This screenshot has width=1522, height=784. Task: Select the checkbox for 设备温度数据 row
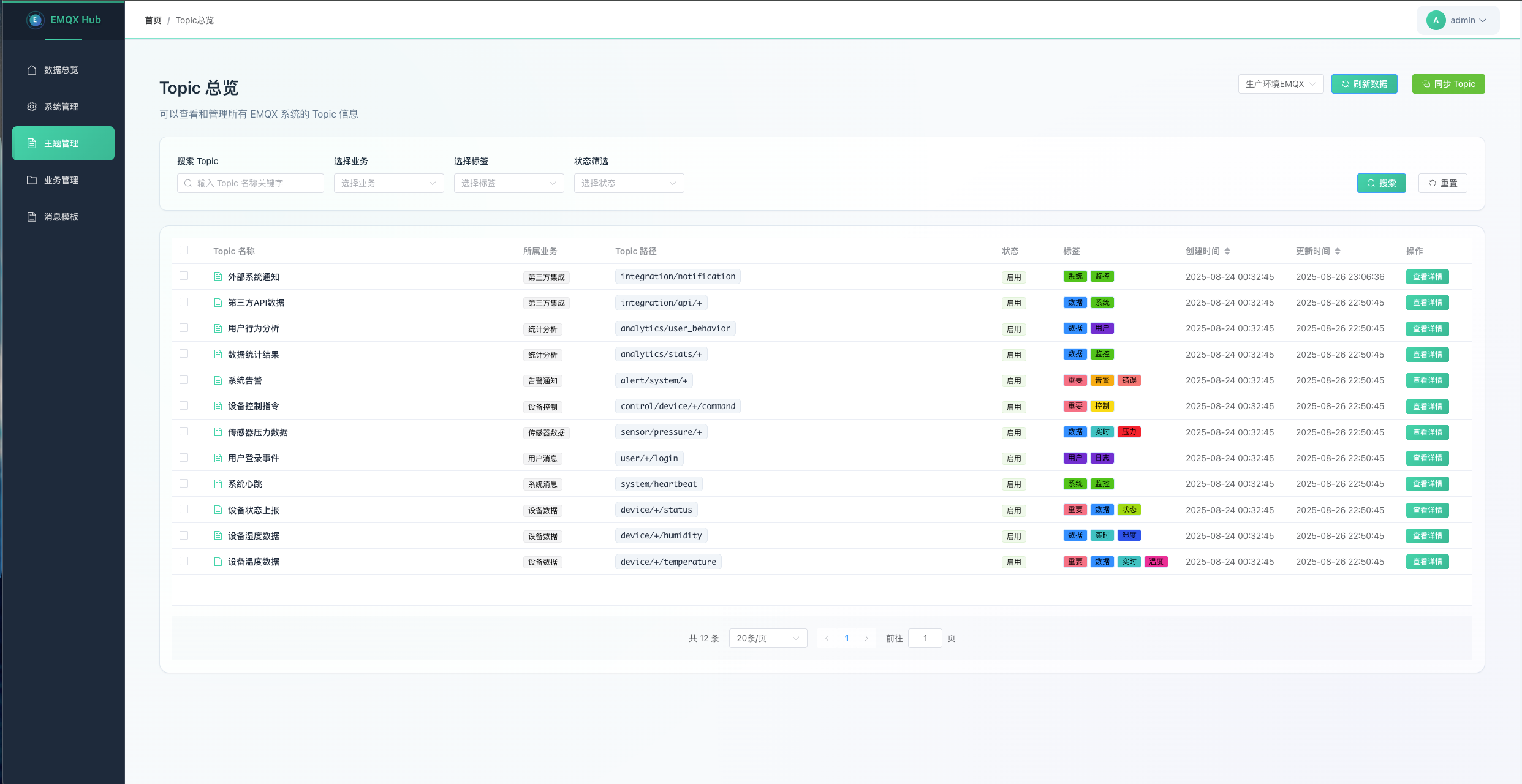click(x=184, y=561)
